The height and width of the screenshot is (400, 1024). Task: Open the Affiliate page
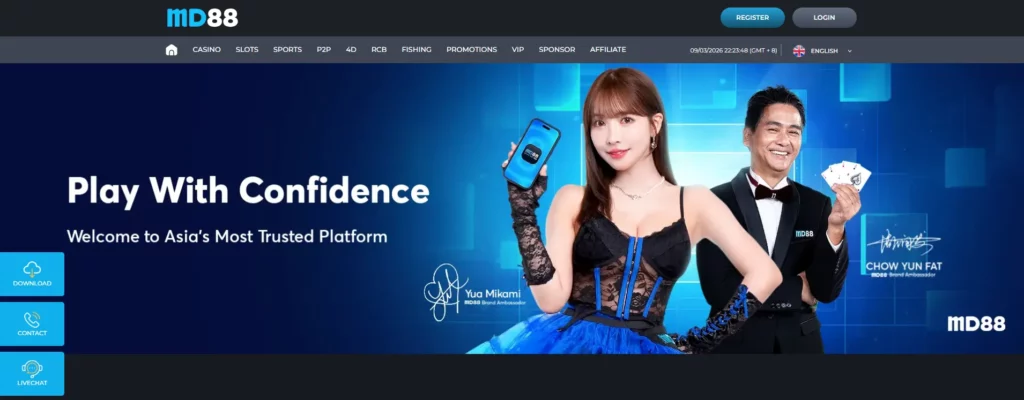point(608,50)
